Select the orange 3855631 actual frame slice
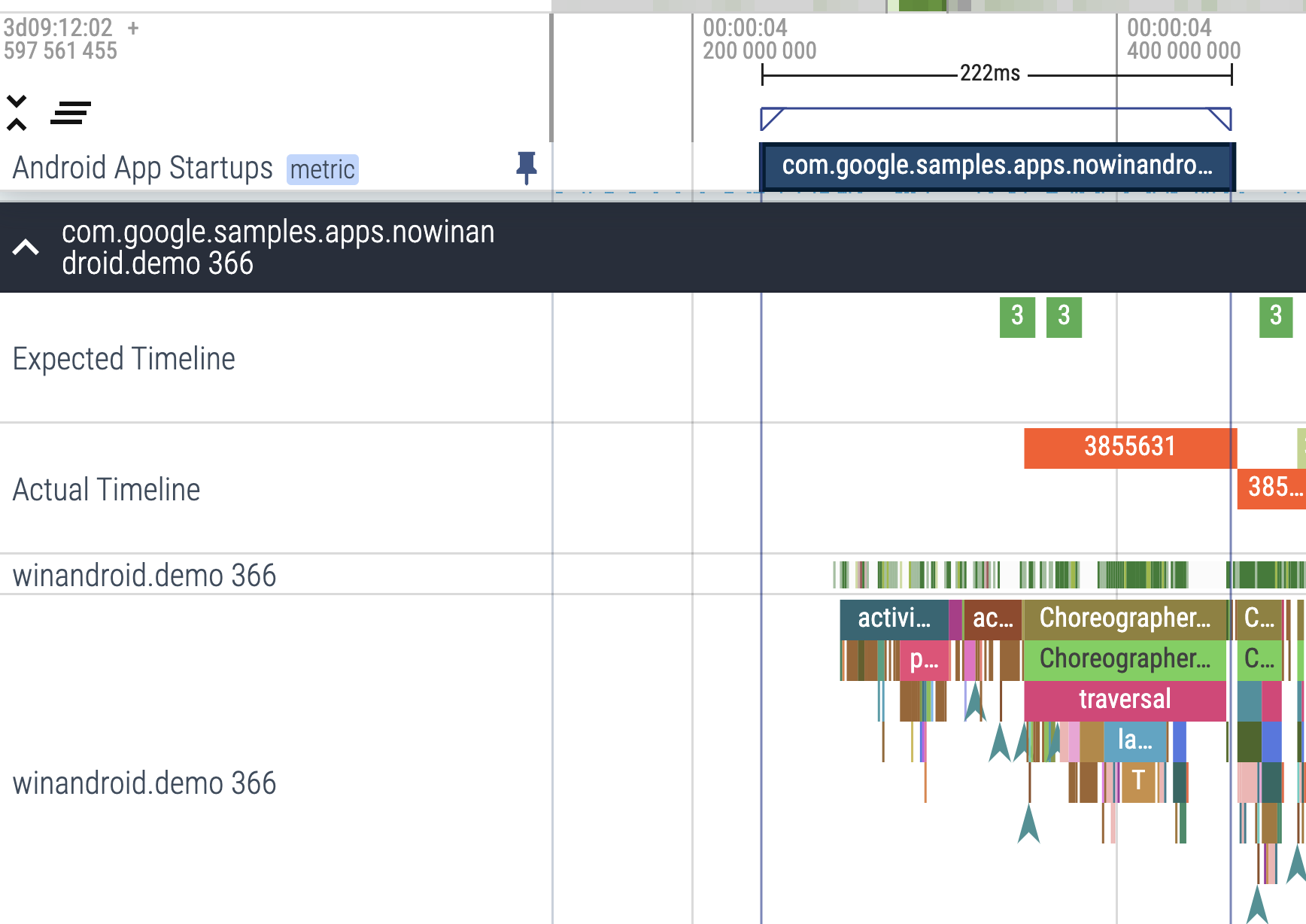Screen dimensions: 1306x924 (x=1129, y=448)
